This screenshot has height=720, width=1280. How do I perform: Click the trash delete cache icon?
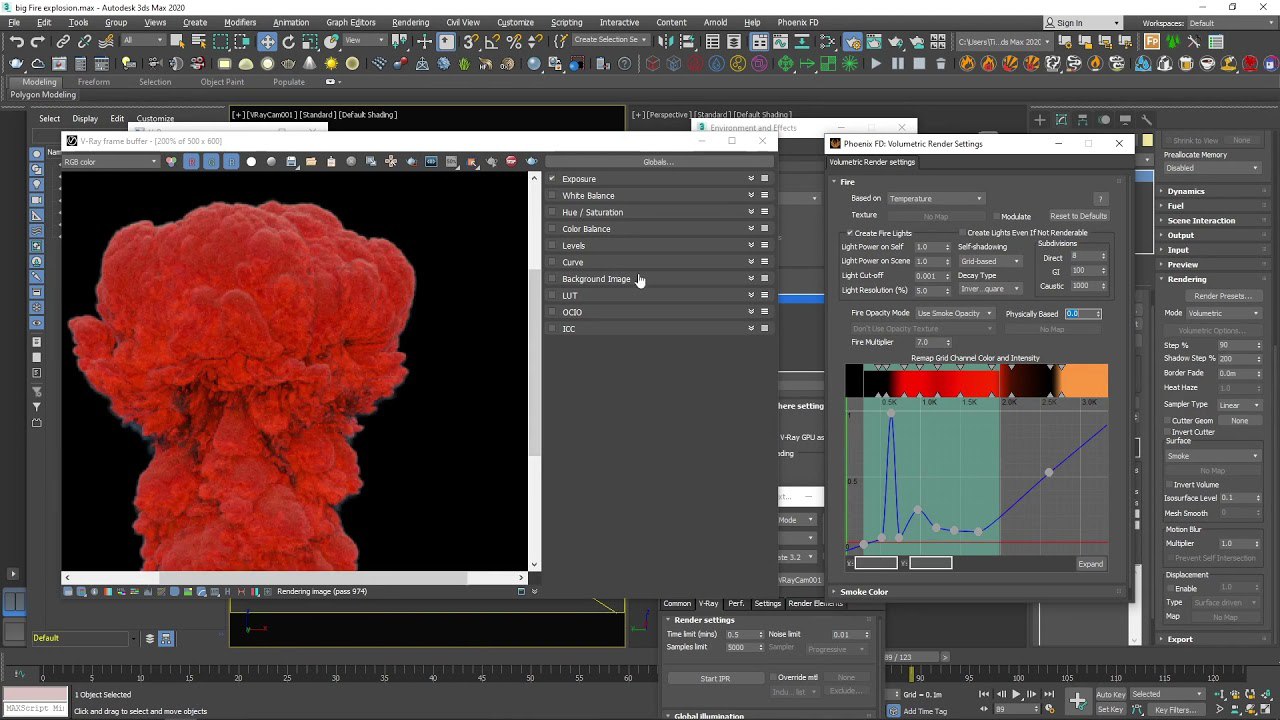click(942, 63)
